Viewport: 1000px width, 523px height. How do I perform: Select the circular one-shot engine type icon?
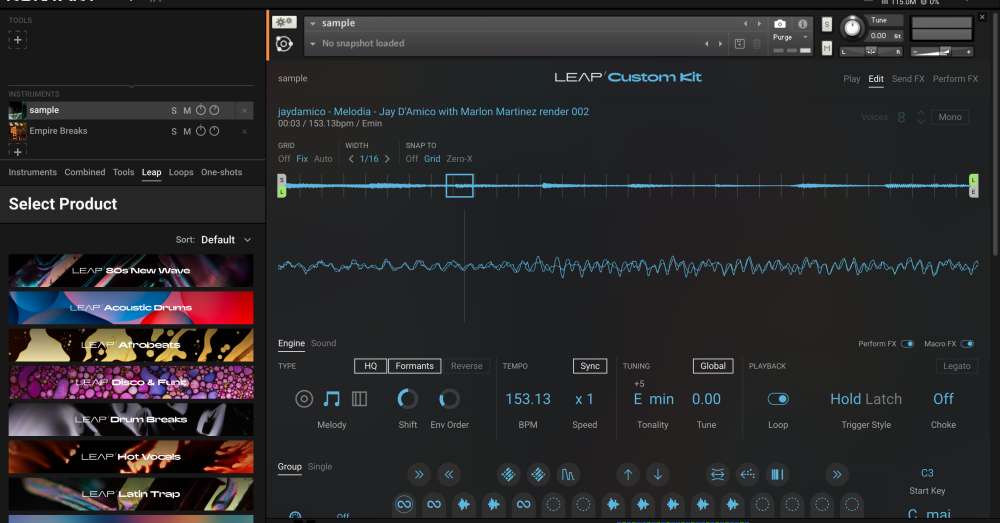tap(304, 399)
